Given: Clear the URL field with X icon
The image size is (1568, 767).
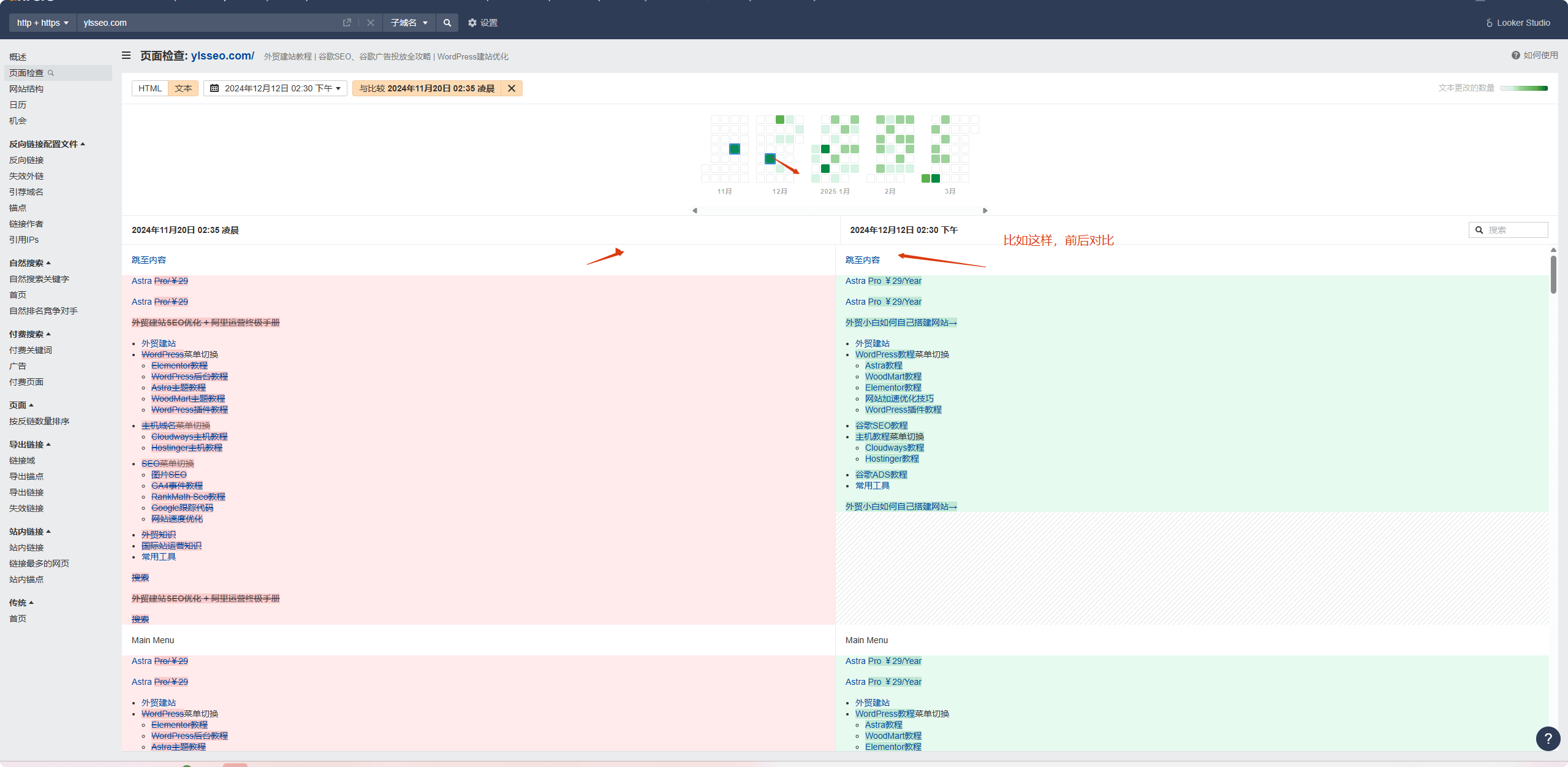Looking at the screenshot, I should [x=371, y=23].
